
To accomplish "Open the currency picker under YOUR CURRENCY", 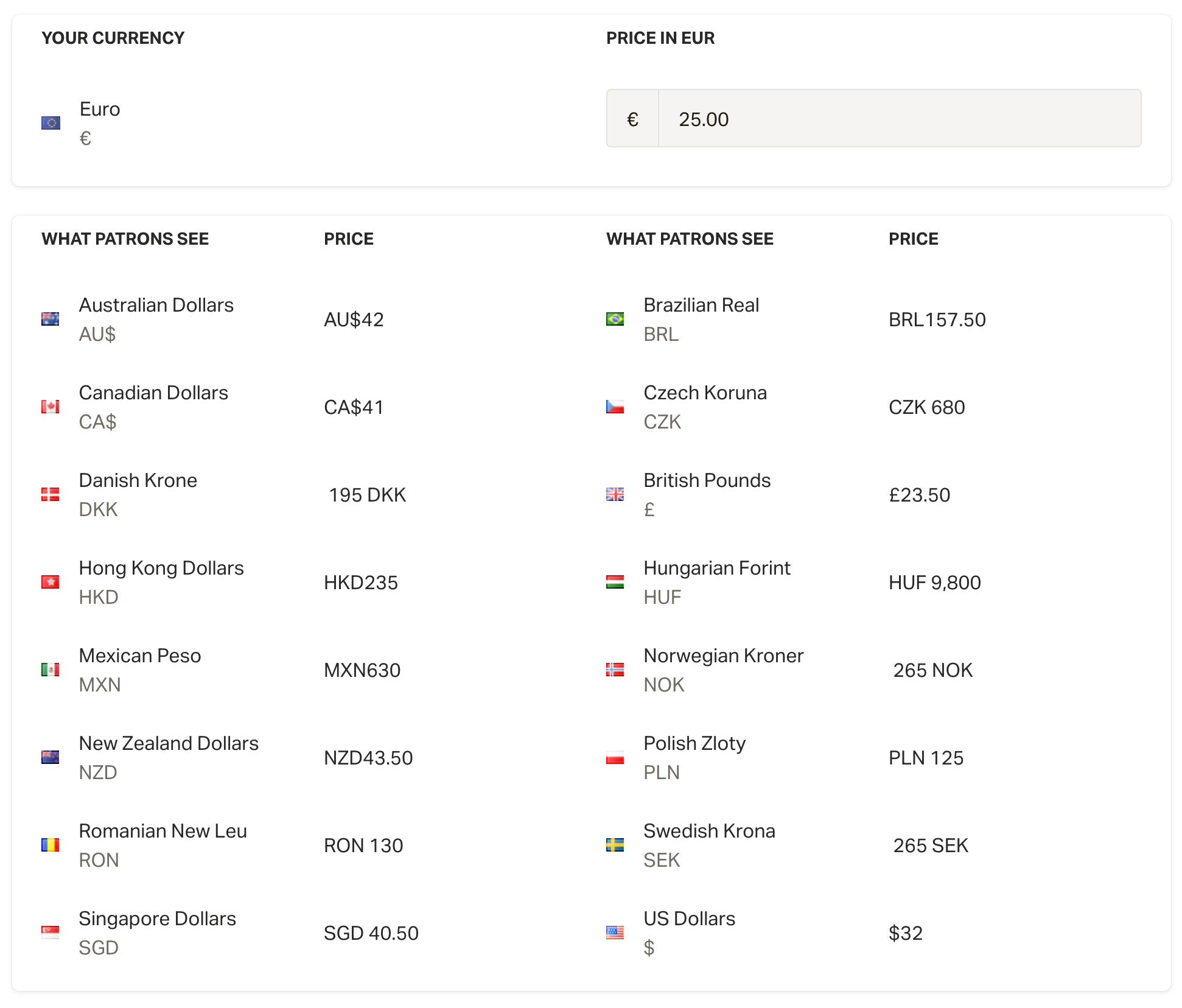I will pyautogui.click(x=99, y=122).
